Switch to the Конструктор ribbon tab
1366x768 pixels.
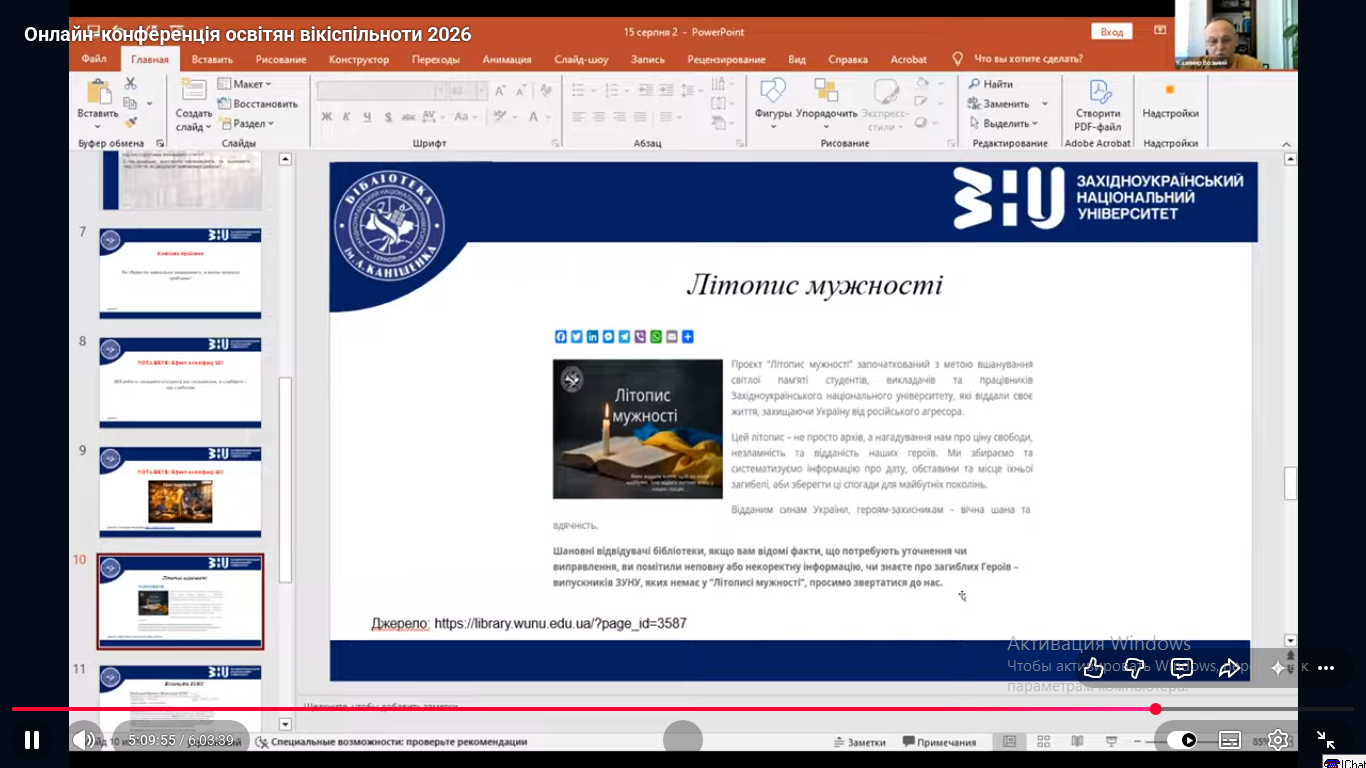(358, 59)
